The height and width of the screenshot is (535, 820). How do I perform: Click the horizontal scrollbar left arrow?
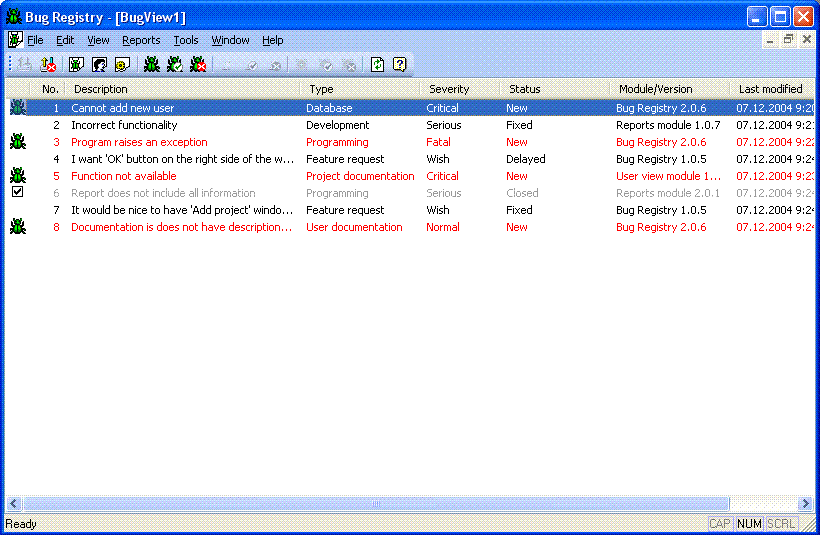14,504
